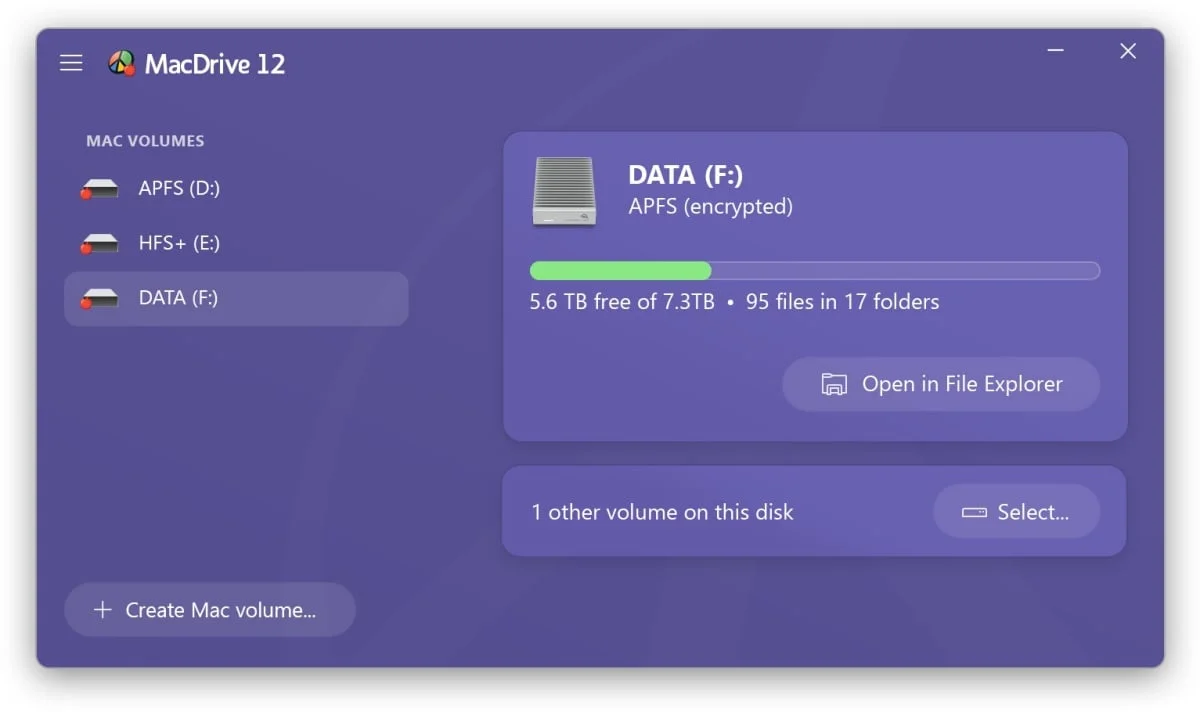Select the DATA (F:) volume label

[178, 298]
